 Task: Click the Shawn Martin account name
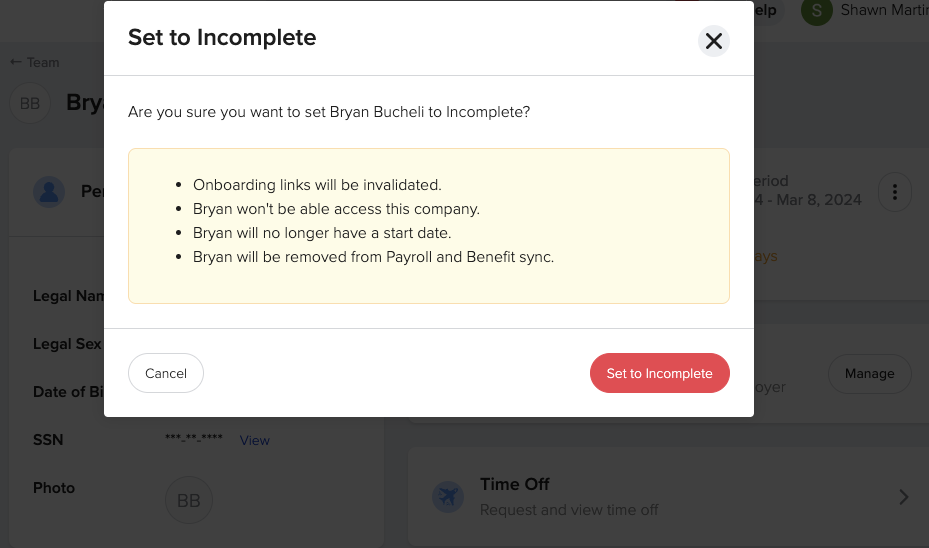[884, 11]
